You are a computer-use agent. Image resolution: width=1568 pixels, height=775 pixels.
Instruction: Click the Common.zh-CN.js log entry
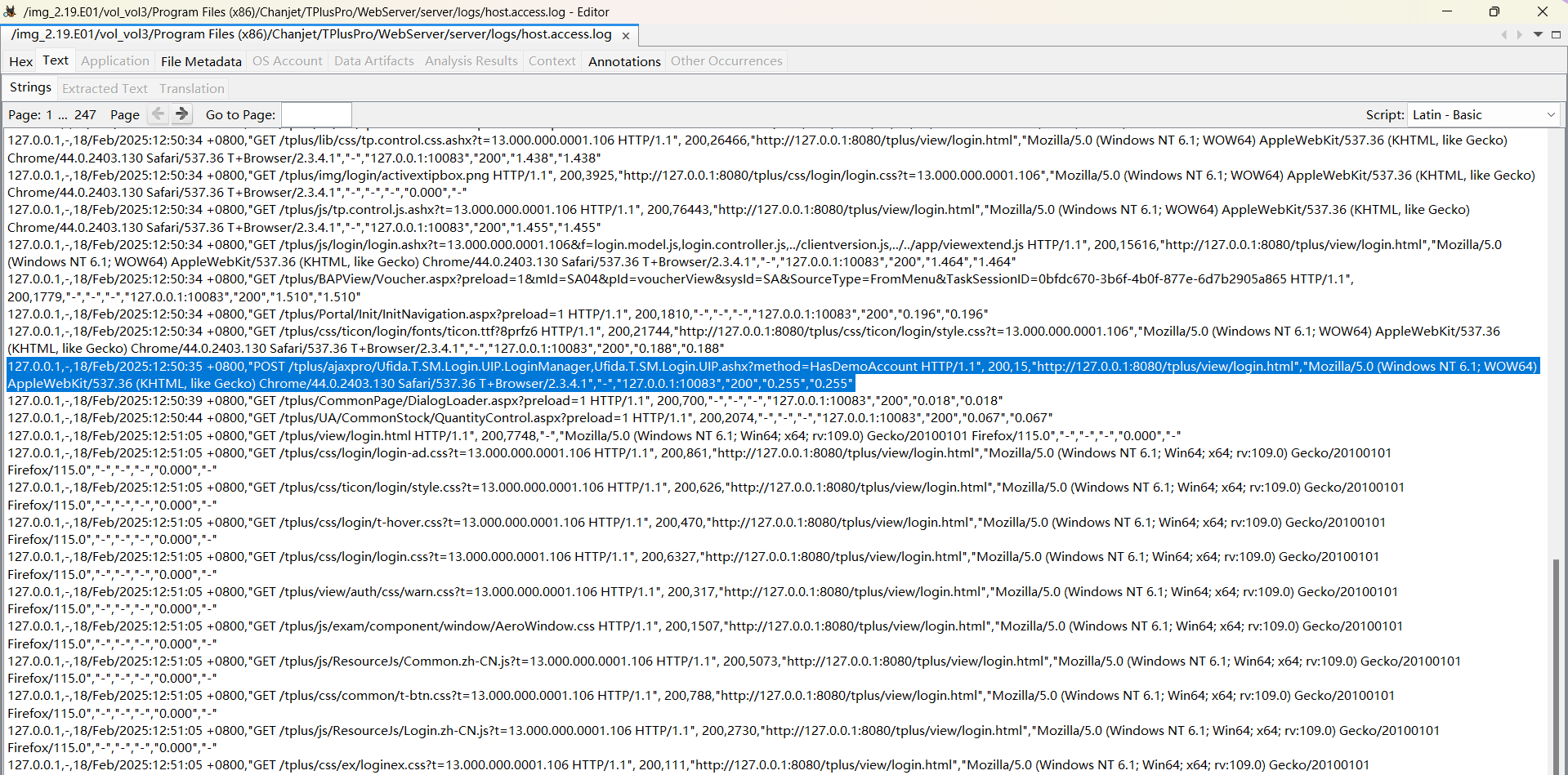pyautogui.click(x=735, y=670)
